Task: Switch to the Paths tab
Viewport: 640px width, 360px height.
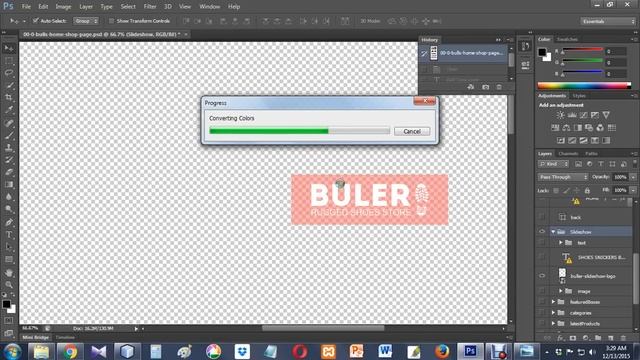Action: click(x=591, y=153)
